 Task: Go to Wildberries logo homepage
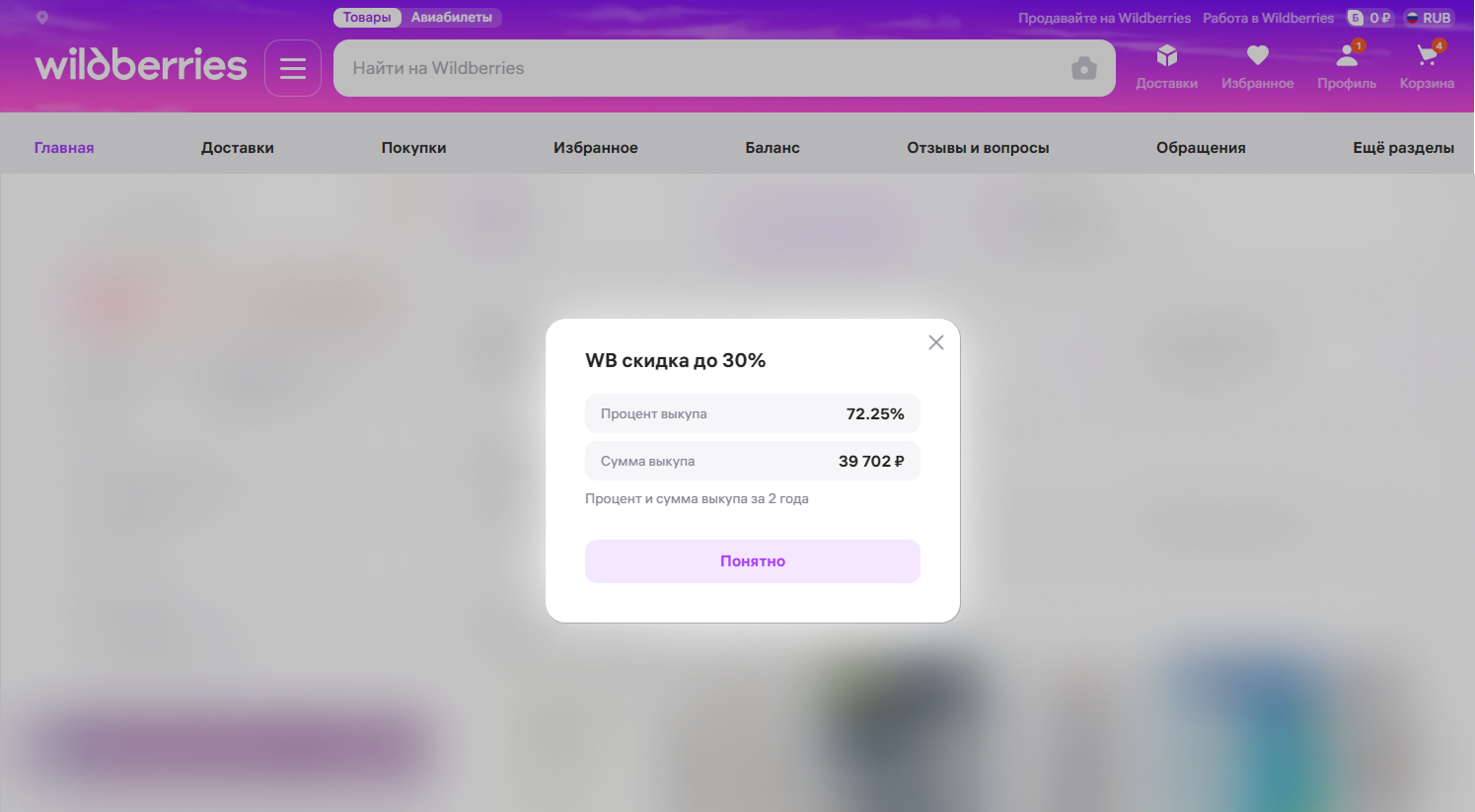click(141, 65)
